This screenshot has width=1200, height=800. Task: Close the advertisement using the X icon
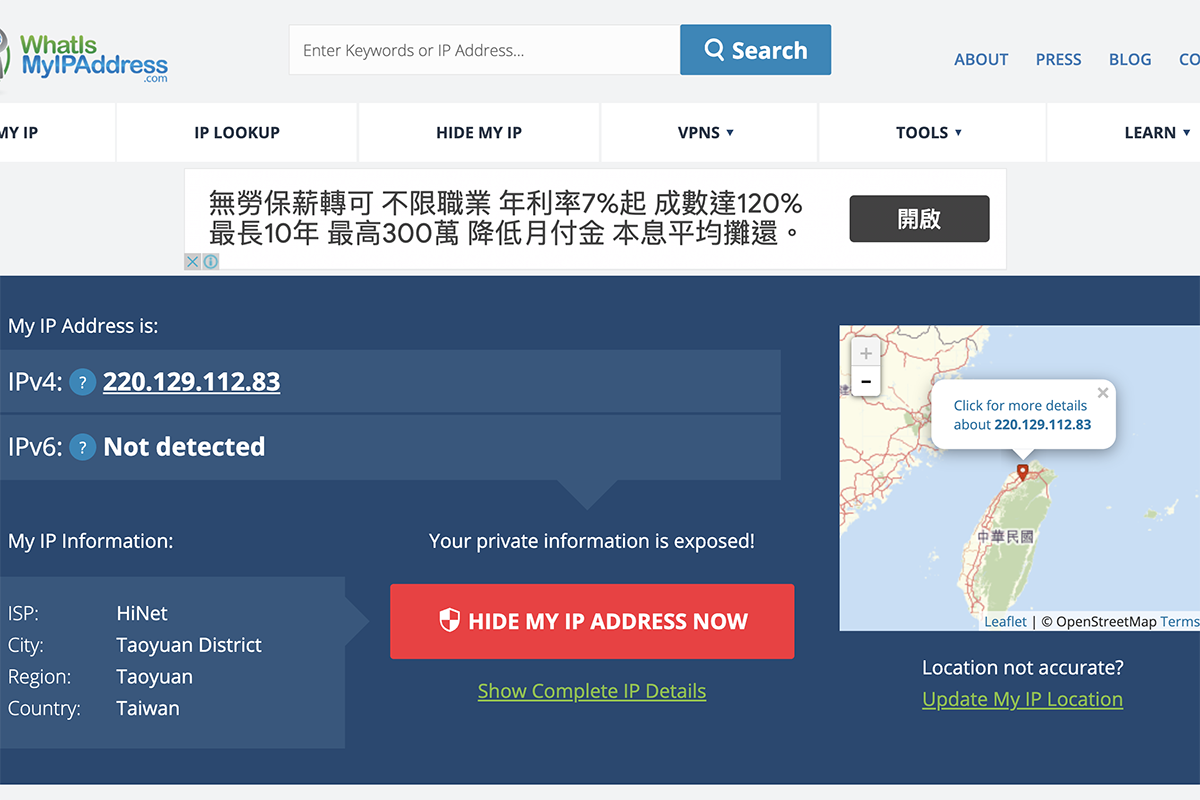pyautogui.click(x=192, y=261)
